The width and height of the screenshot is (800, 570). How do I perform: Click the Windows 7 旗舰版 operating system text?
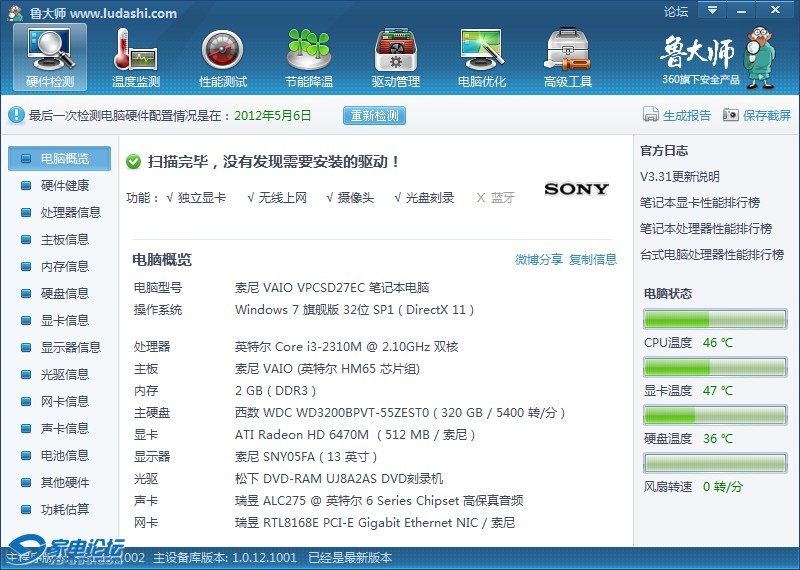pyautogui.click(x=355, y=310)
